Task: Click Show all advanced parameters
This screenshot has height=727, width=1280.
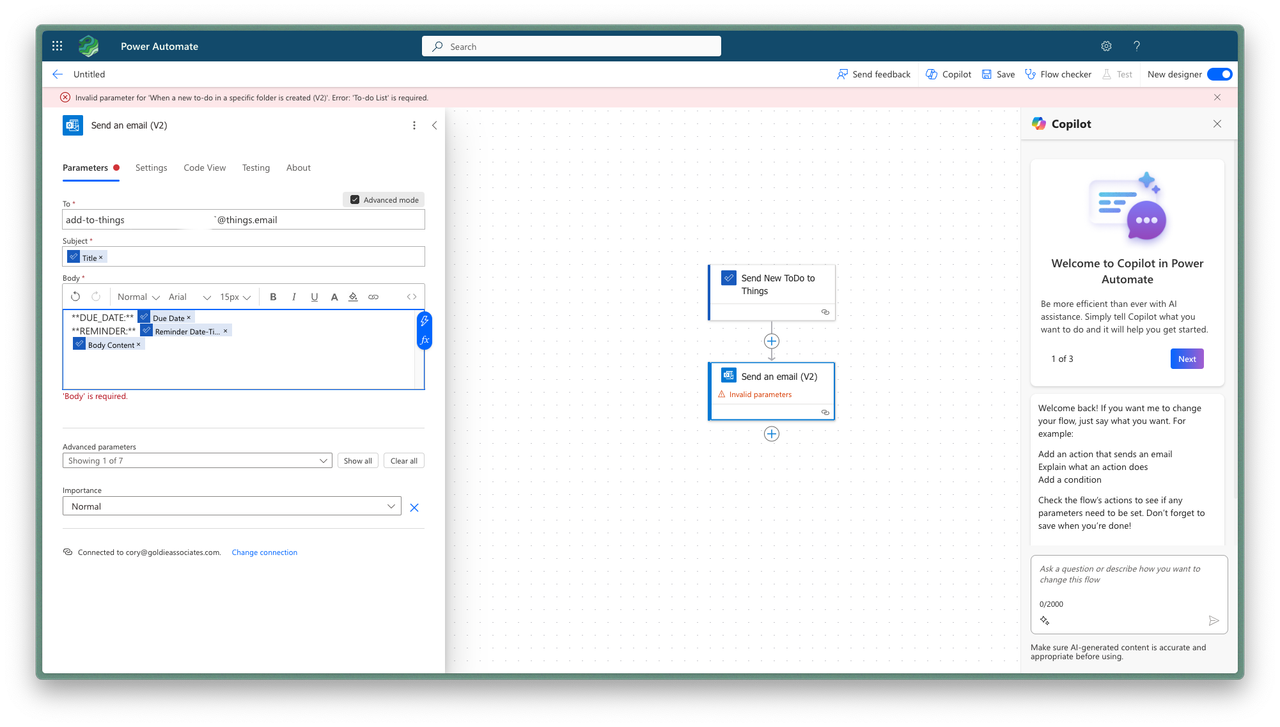Action: [358, 461]
